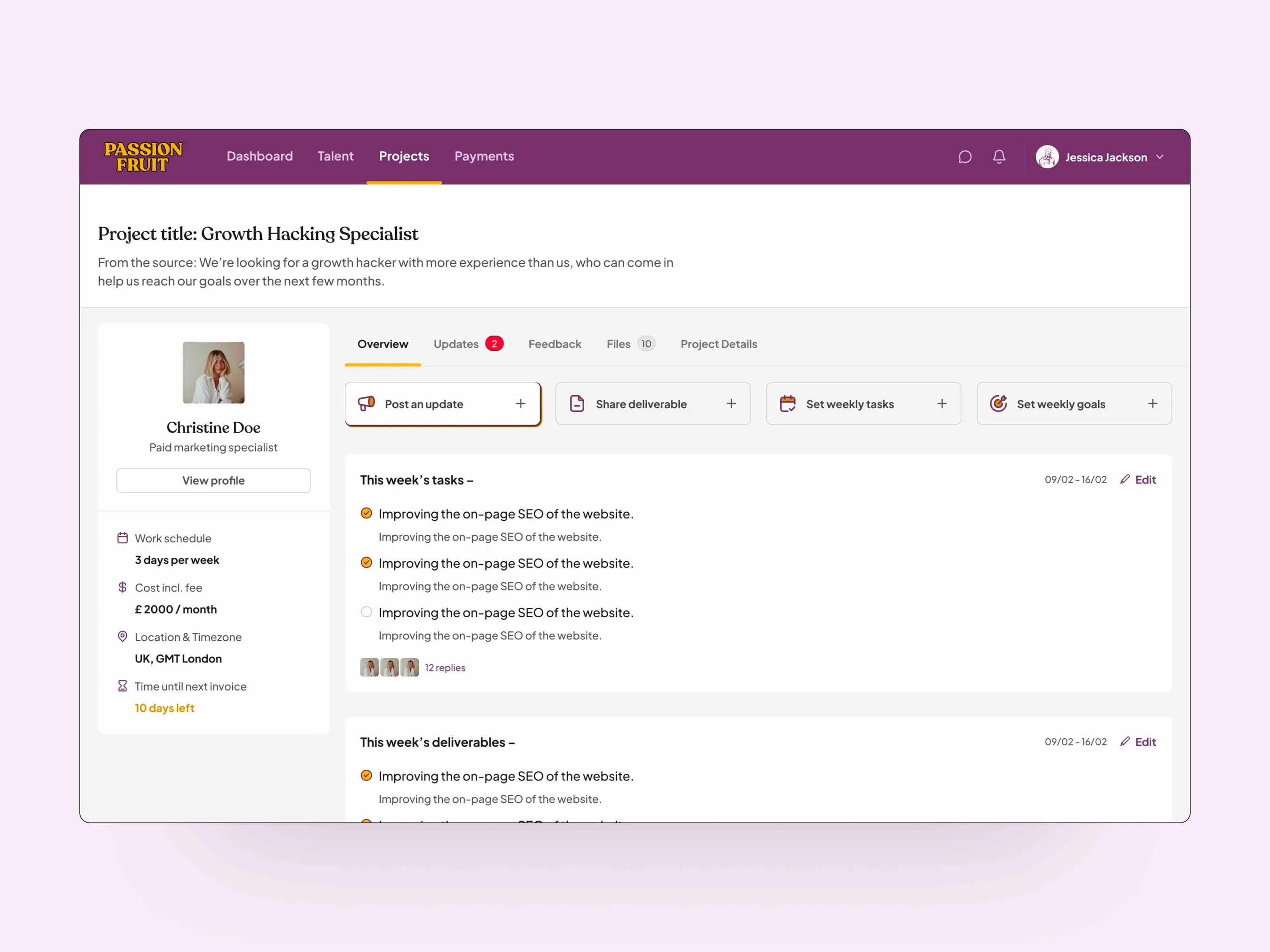Image resolution: width=1270 pixels, height=952 pixels.
Task: Switch to the Files tab
Action: click(630, 344)
